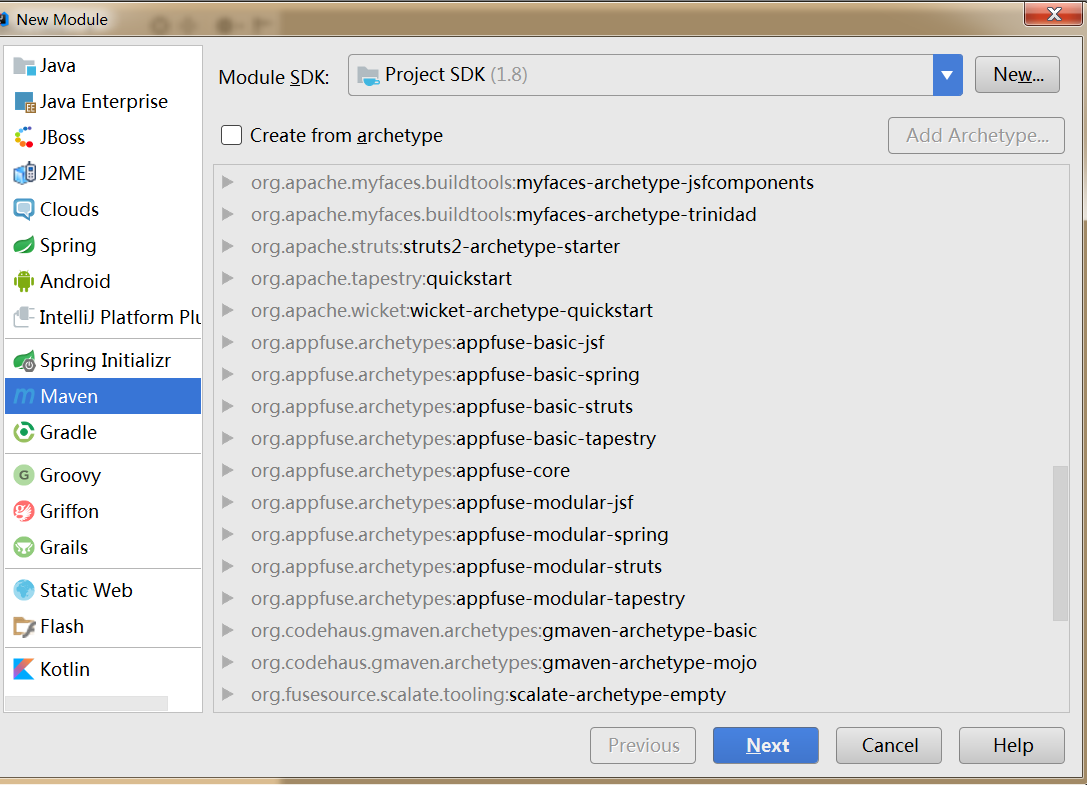Choose Spring Initializr in the list
This screenshot has width=1087, height=785.
coord(103,361)
